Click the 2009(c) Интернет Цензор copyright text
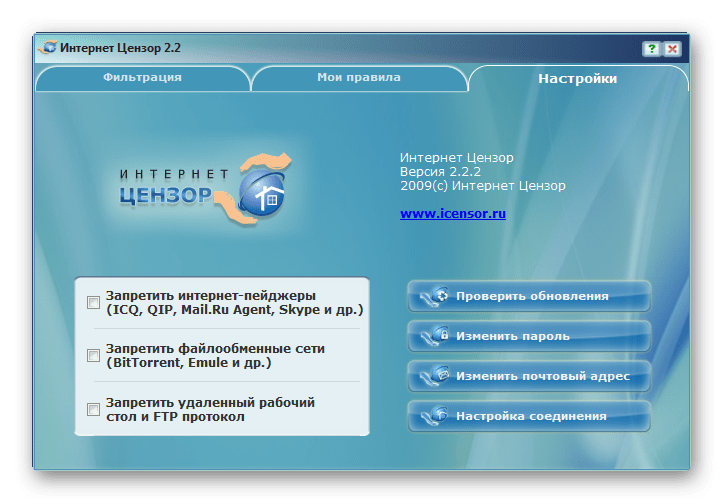 483,186
